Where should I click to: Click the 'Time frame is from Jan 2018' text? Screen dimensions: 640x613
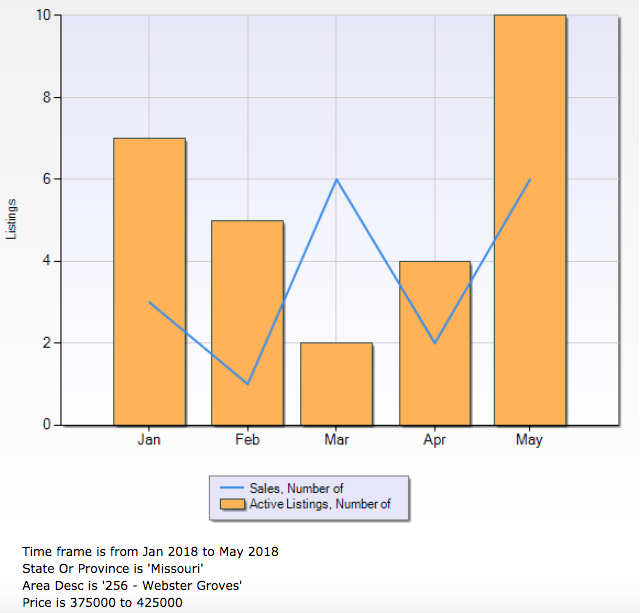pos(150,551)
